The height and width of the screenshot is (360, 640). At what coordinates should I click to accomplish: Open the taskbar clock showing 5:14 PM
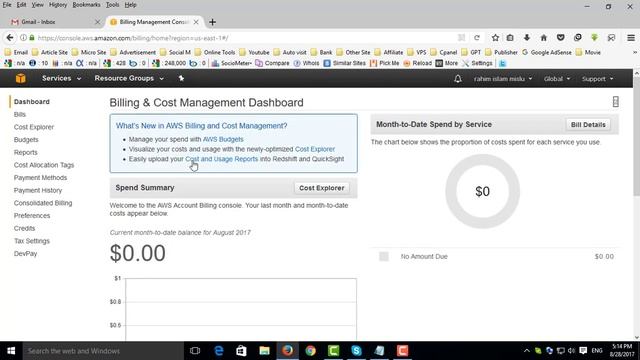pos(621,351)
